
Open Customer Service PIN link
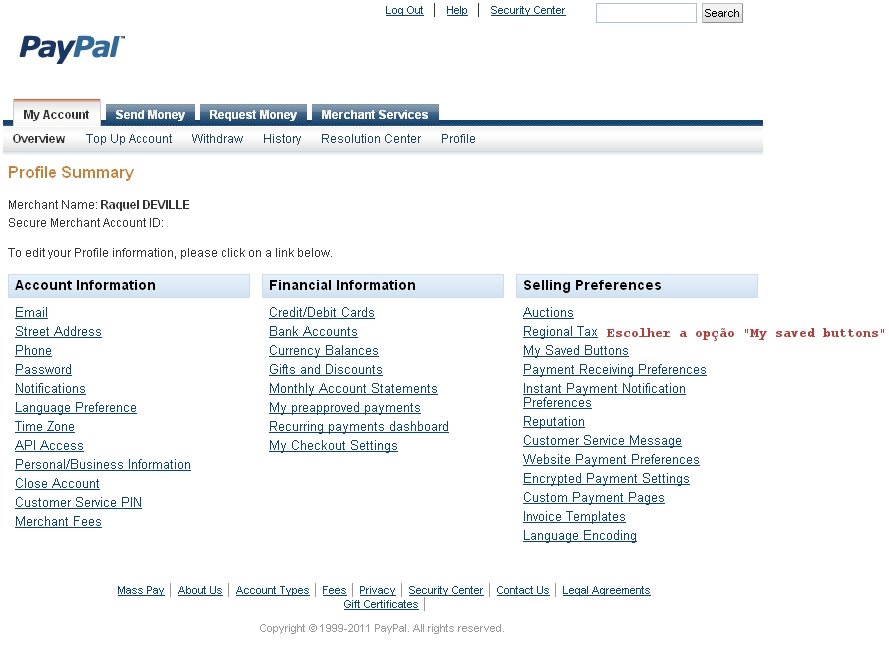pos(78,502)
